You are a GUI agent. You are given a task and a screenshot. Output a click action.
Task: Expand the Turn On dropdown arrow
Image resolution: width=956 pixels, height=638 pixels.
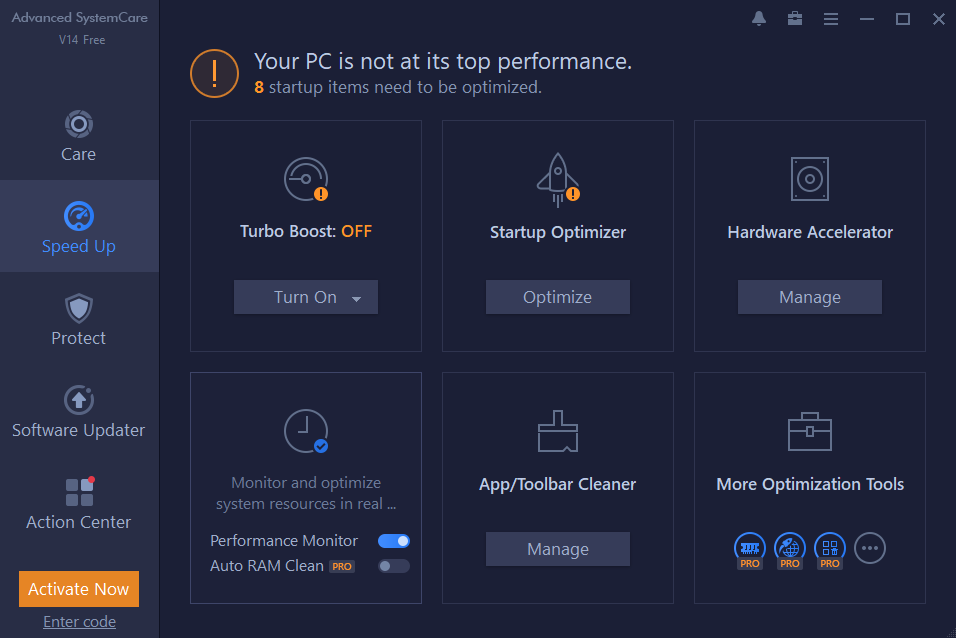click(357, 298)
